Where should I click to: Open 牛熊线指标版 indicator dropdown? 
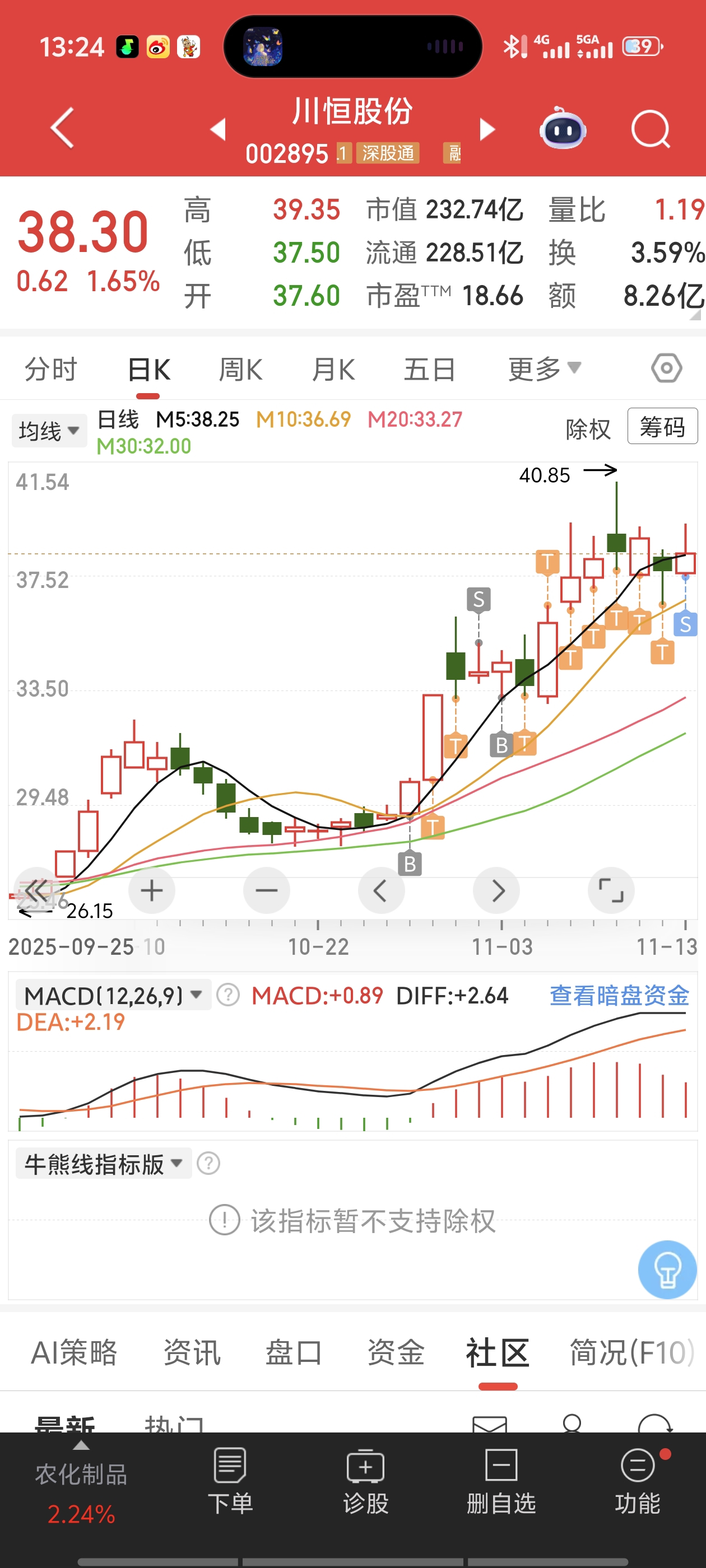coord(104,1164)
